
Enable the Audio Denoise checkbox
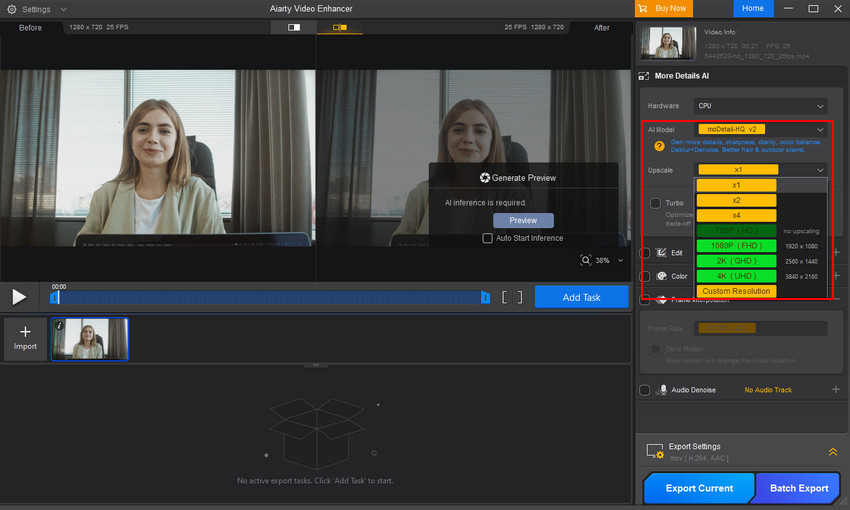point(645,390)
